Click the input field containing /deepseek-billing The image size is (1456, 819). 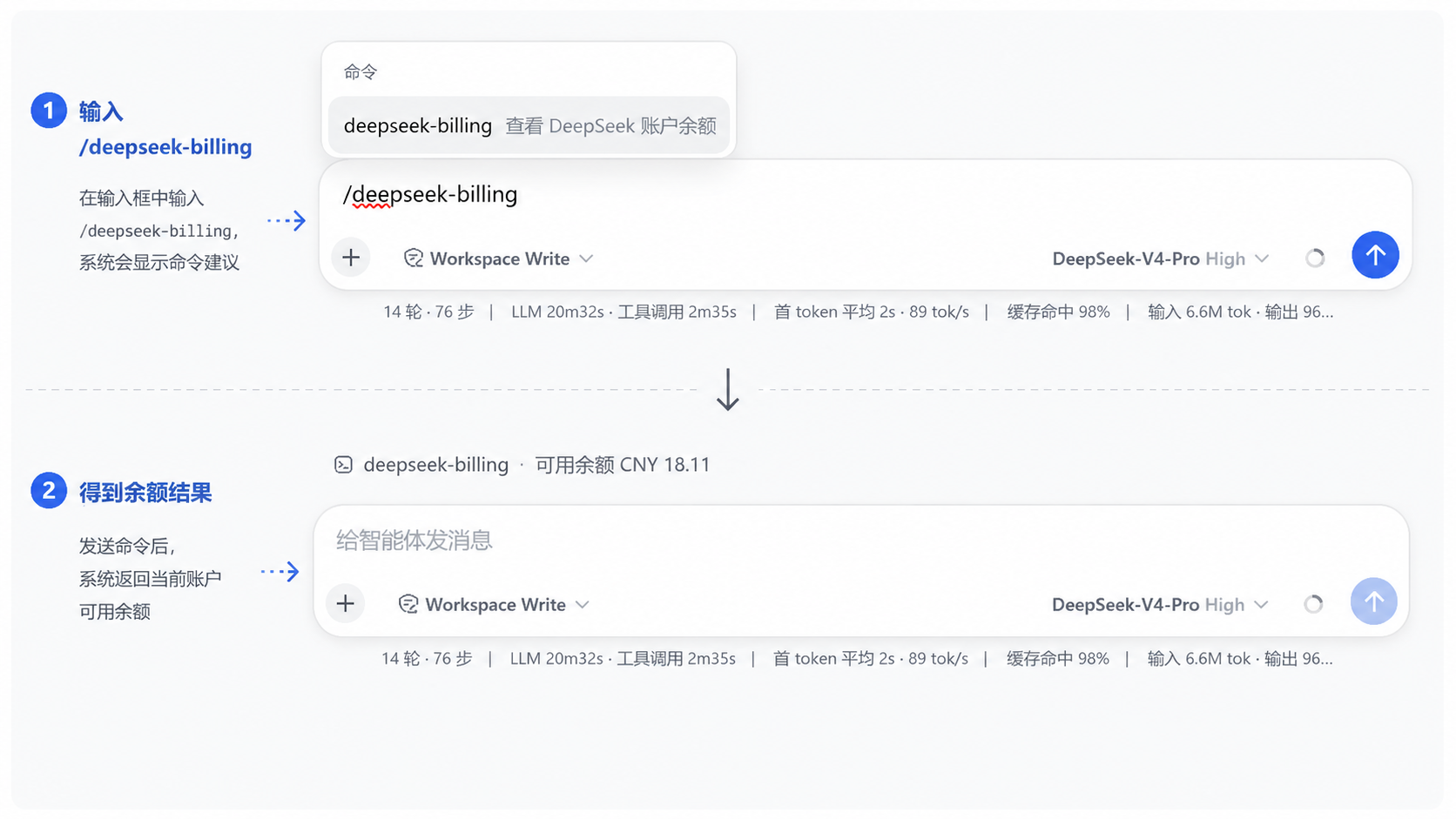tap(865, 195)
